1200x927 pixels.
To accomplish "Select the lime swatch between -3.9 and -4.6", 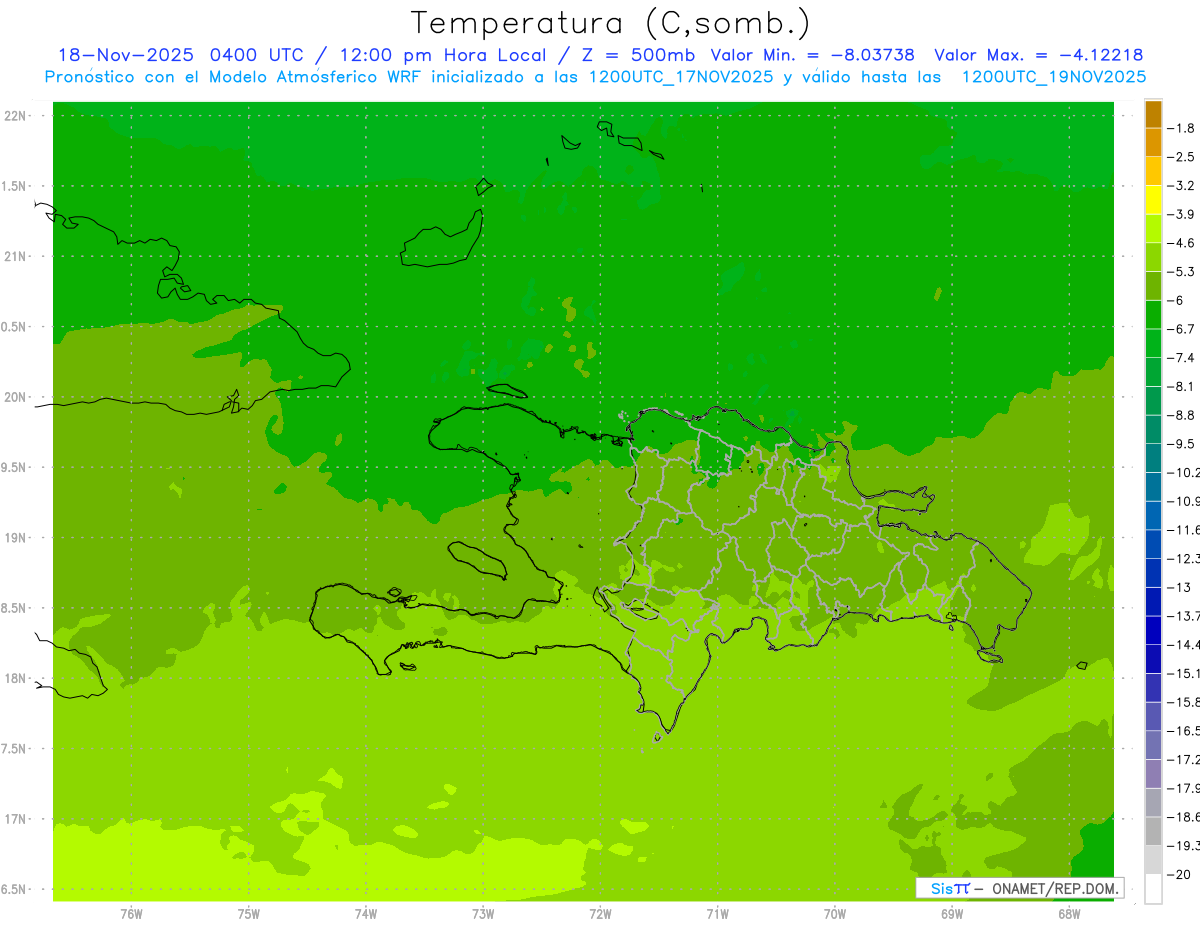I will (x=1153, y=228).
